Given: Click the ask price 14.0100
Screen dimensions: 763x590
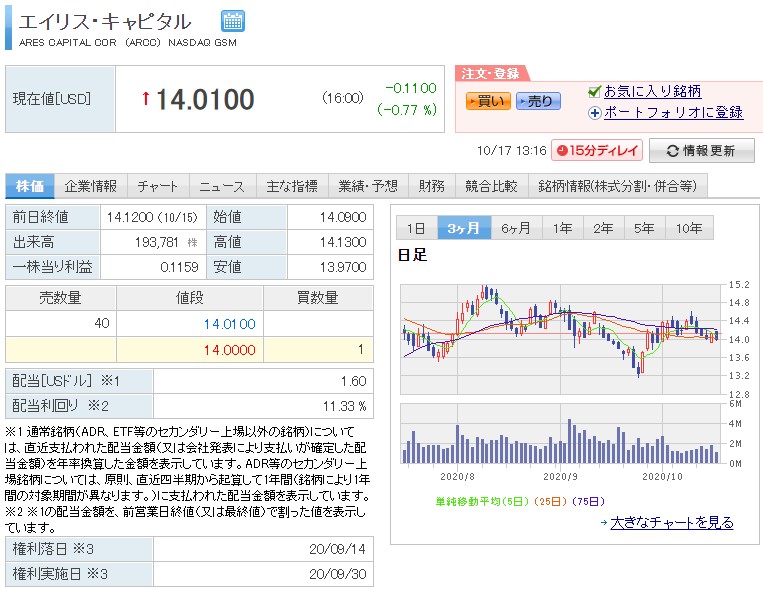Looking at the screenshot, I should pyautogui.click(x=230, y=324).
